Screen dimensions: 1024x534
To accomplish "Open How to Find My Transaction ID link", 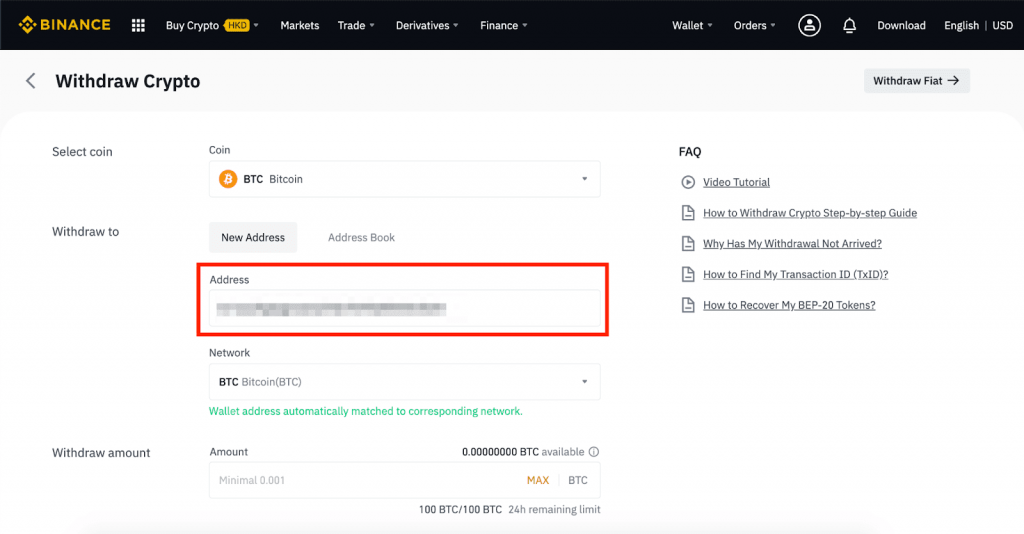I will point(795,274).
